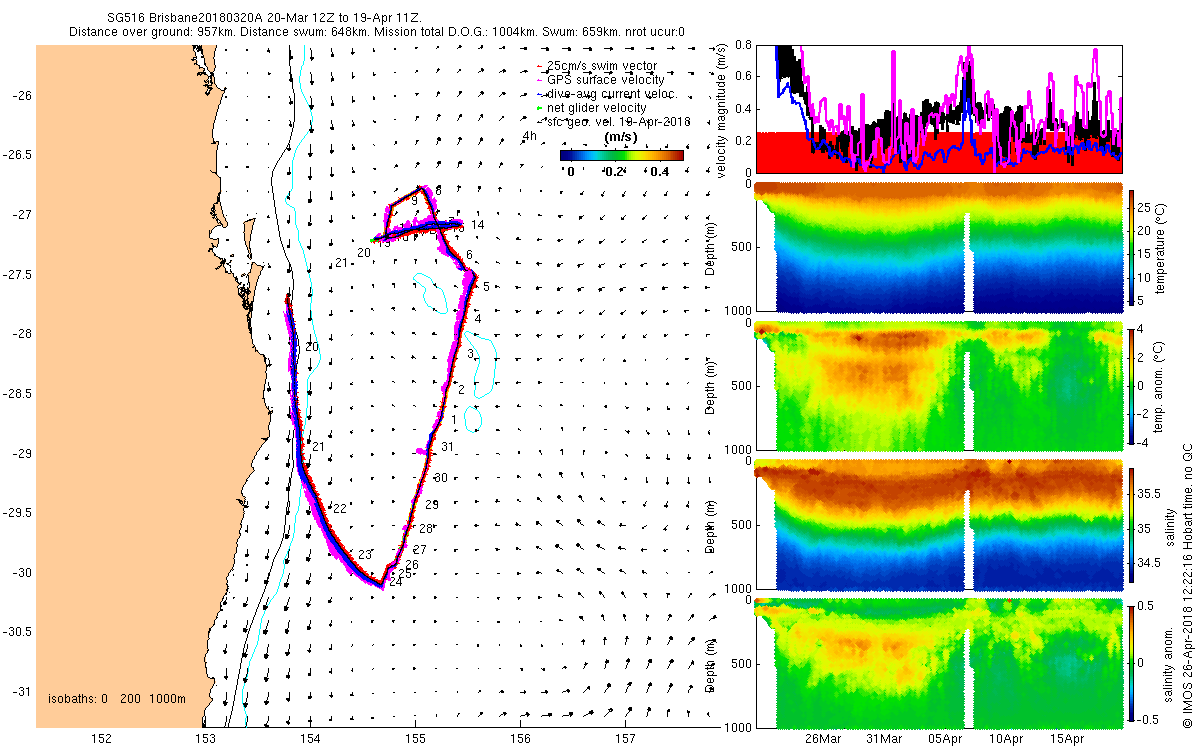Select the 'GPS surface velocity' legend entry
Viewport: 1200px width, 750px height.
pos(601,80)
